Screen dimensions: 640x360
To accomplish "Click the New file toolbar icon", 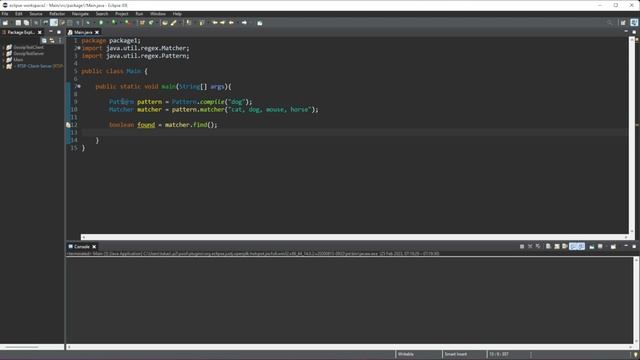I will point(5,23).
